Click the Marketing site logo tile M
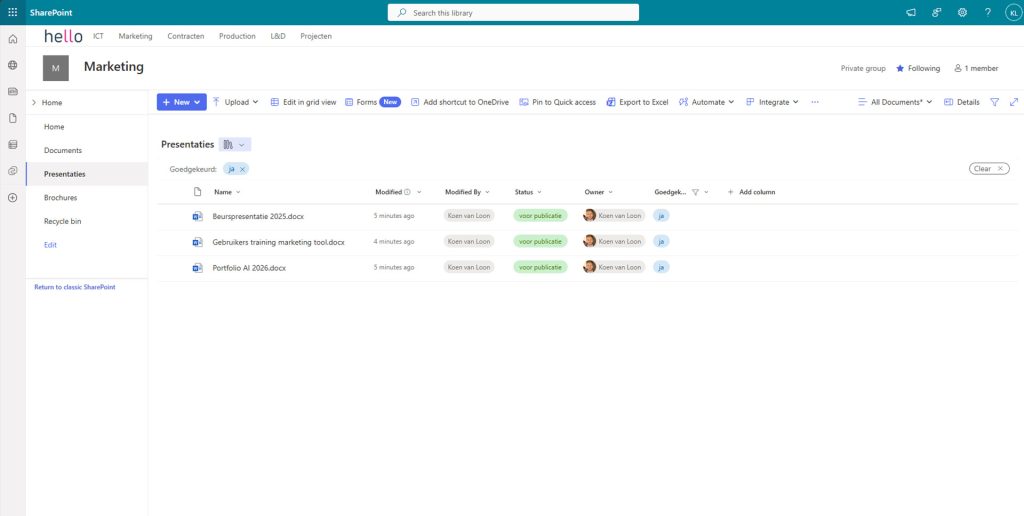This screenshot has width=1024, height=516. pos(56,68)
